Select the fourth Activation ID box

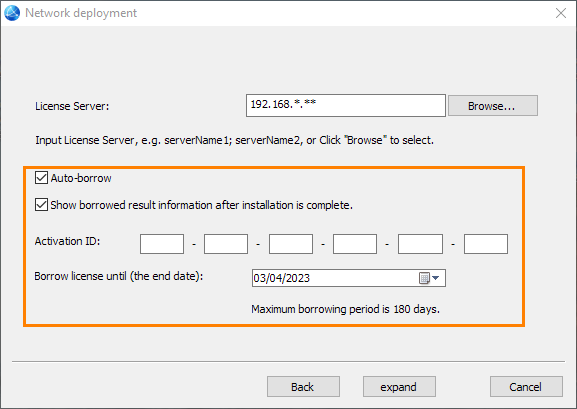pos(355,244)
